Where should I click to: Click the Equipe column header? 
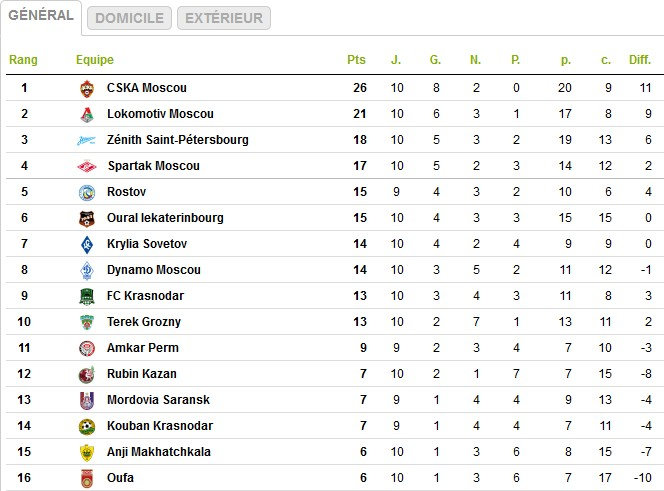95,60
